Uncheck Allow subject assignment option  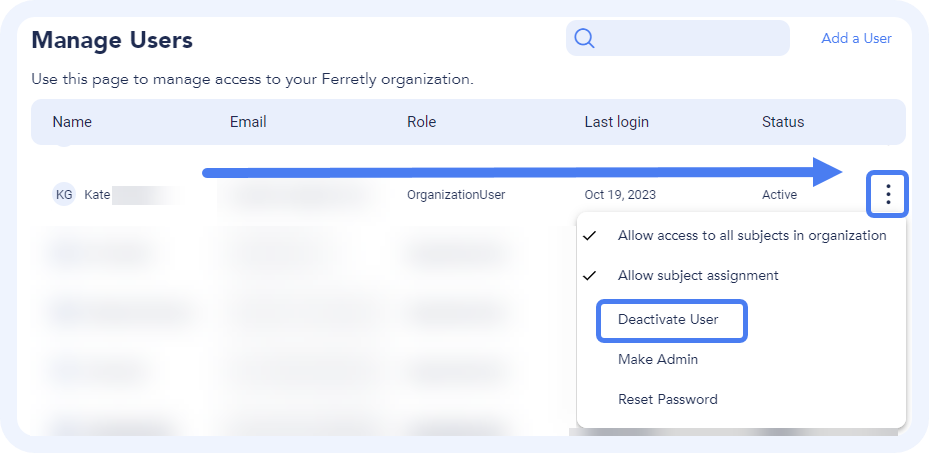tap(697, 275)
